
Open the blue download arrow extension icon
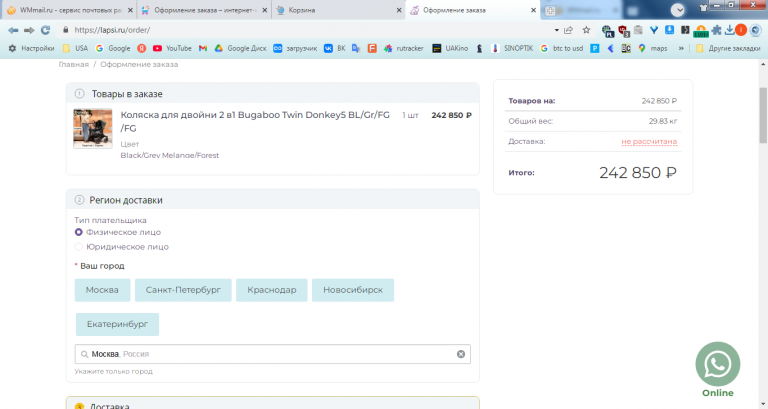670,30
